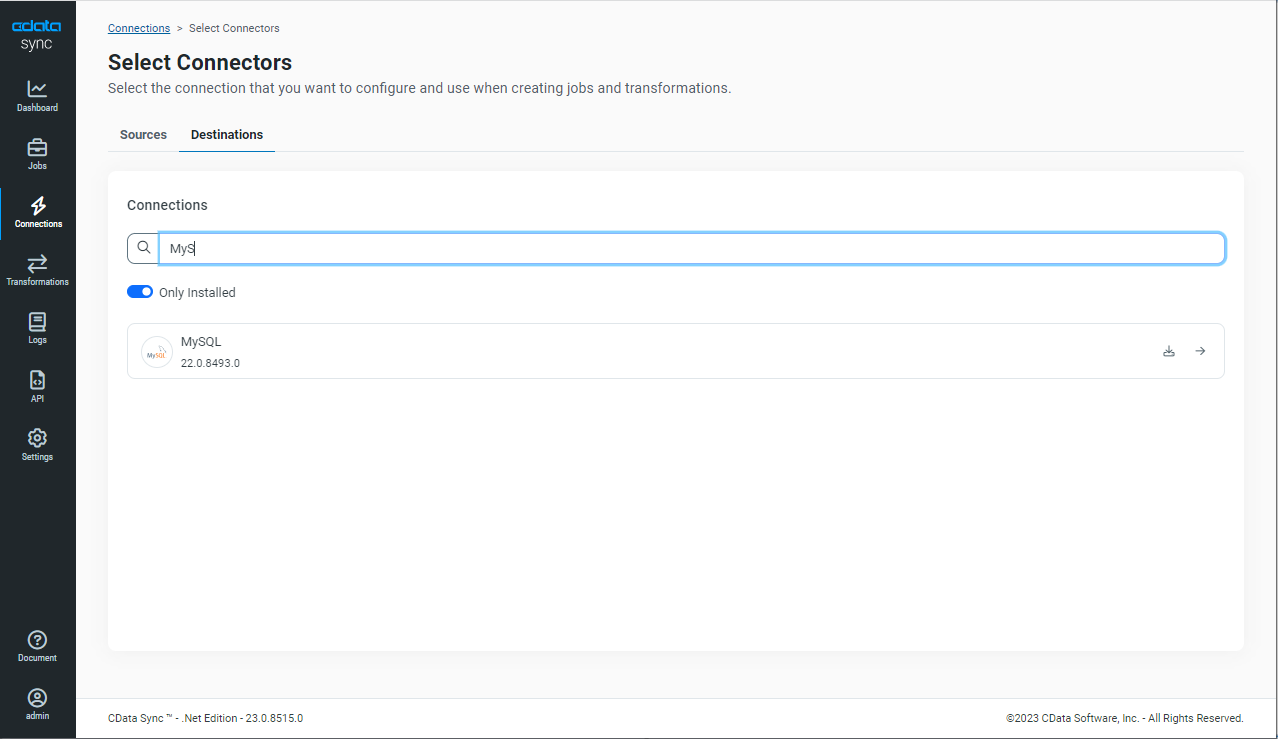Click the MySQL download connector icon
The height and width of the screenshot is (739, 1278).
[x=1168, y=351]
